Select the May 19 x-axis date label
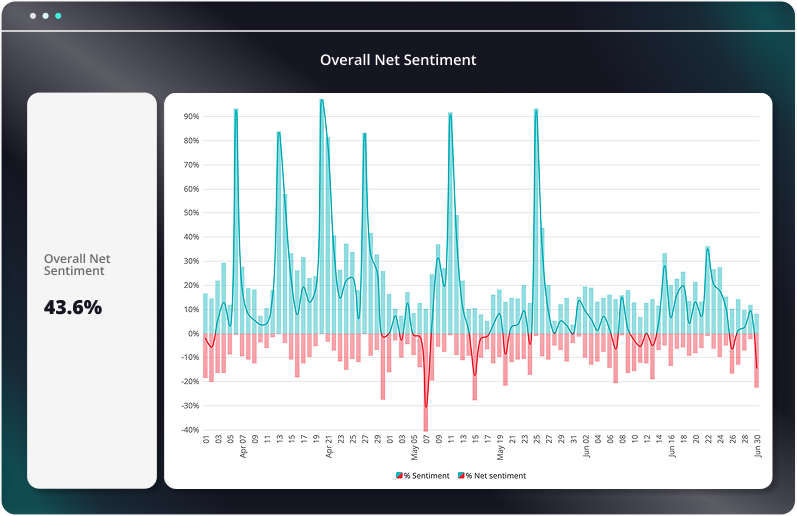The width and height of the screenshot is (797, 516). point(500,448)
